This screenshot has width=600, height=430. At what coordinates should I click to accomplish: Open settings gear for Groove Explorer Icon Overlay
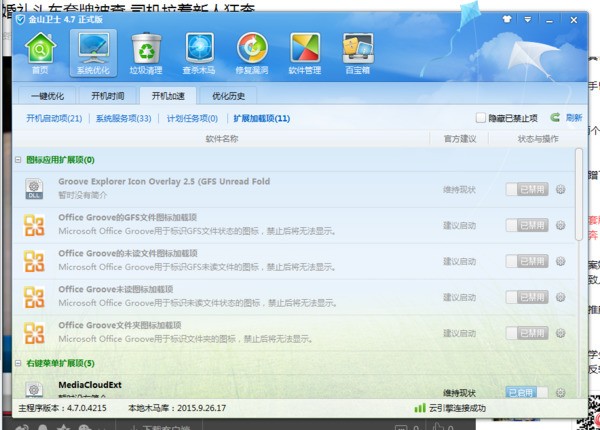coord(561,189)
